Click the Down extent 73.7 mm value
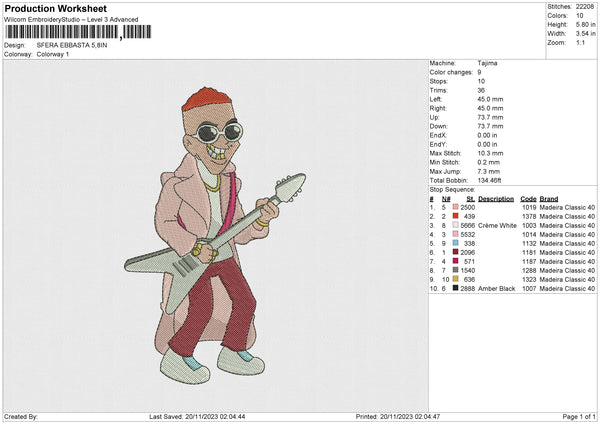Screen dimensions: 600x424 point(490,126)
